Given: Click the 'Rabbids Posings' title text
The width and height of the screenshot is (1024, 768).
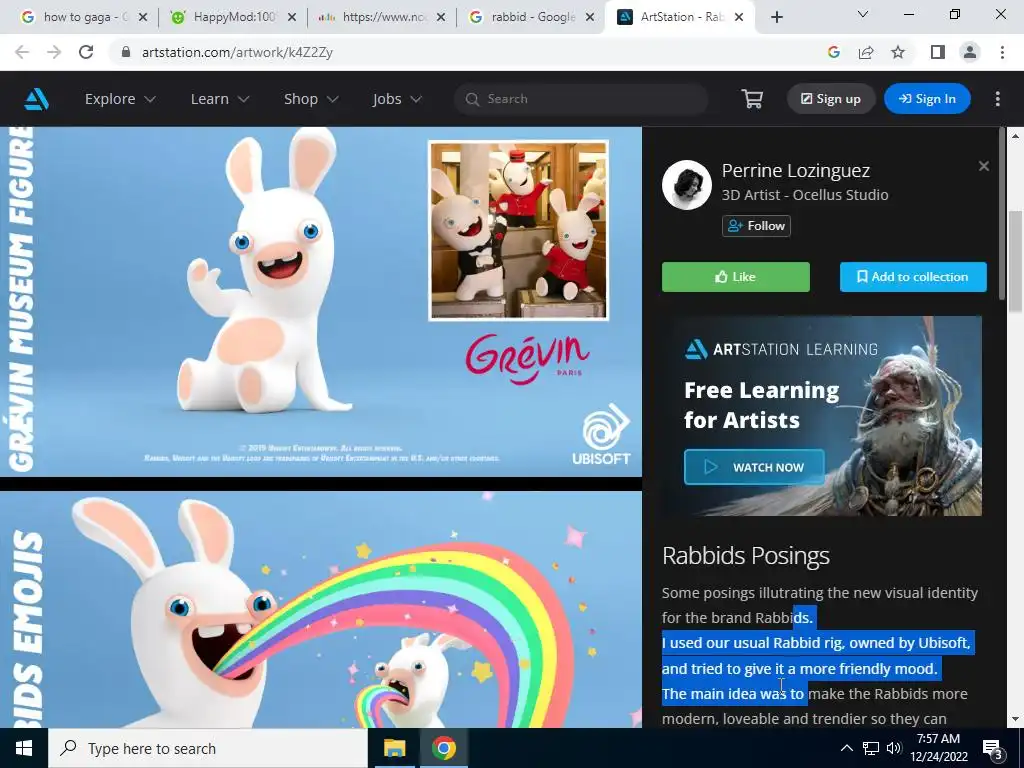Looking at the screenshot, I should [745, 556].
